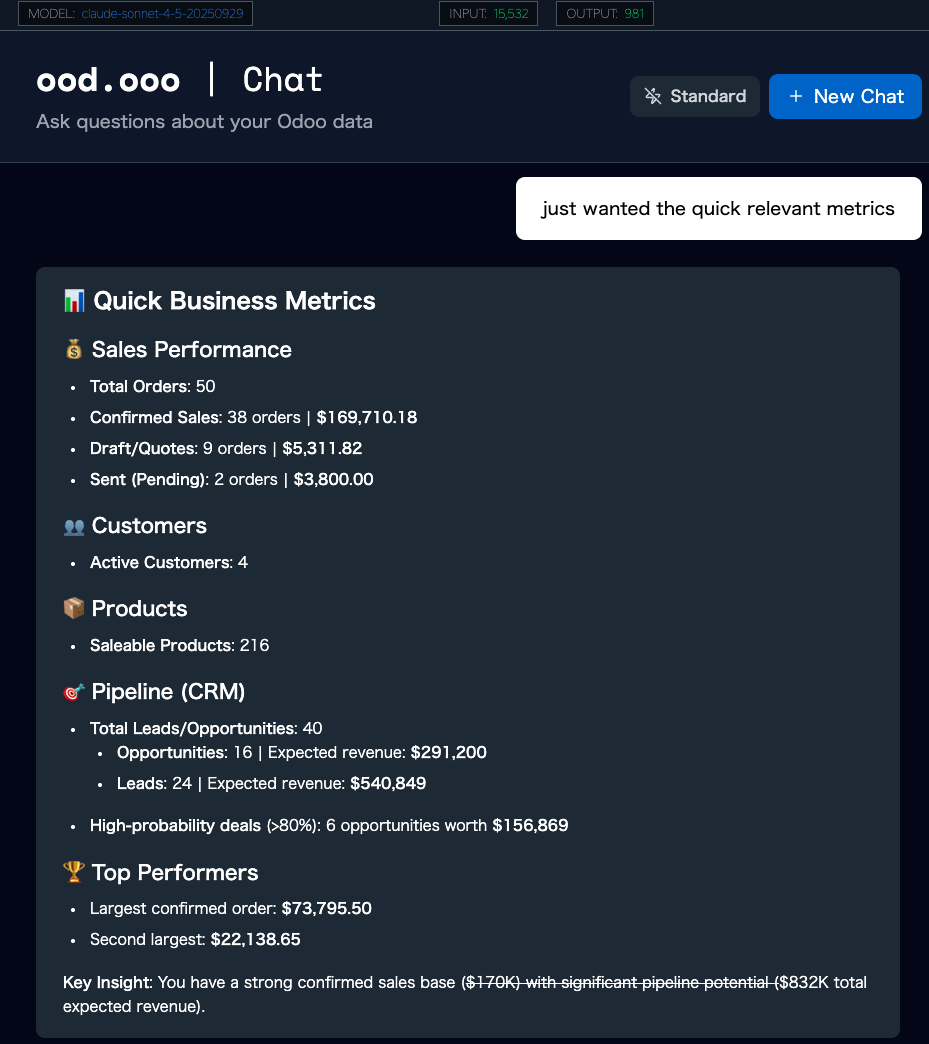
Task: Click the money bag icon by Sales Performance
Action: (74, 349)
